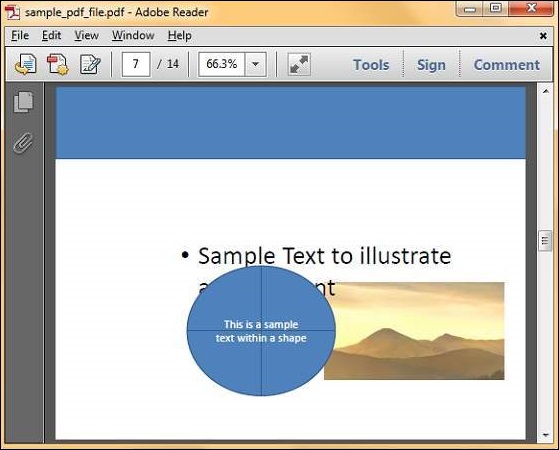The width and height of the screenshot is (559, 450).
Task: Click the export PDF to Word icon
Action: pyautogui.click(x=26, y=65)
